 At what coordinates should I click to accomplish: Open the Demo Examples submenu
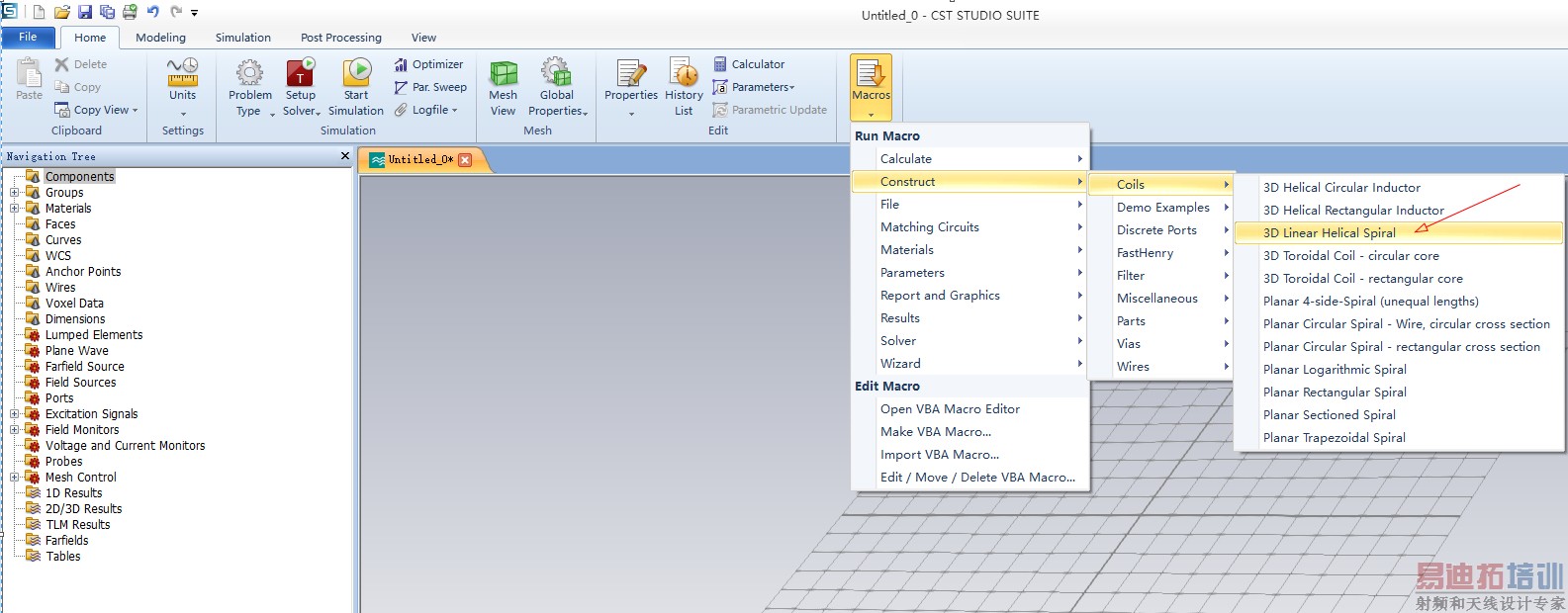pyautogui.click(x=1159, y=208)
